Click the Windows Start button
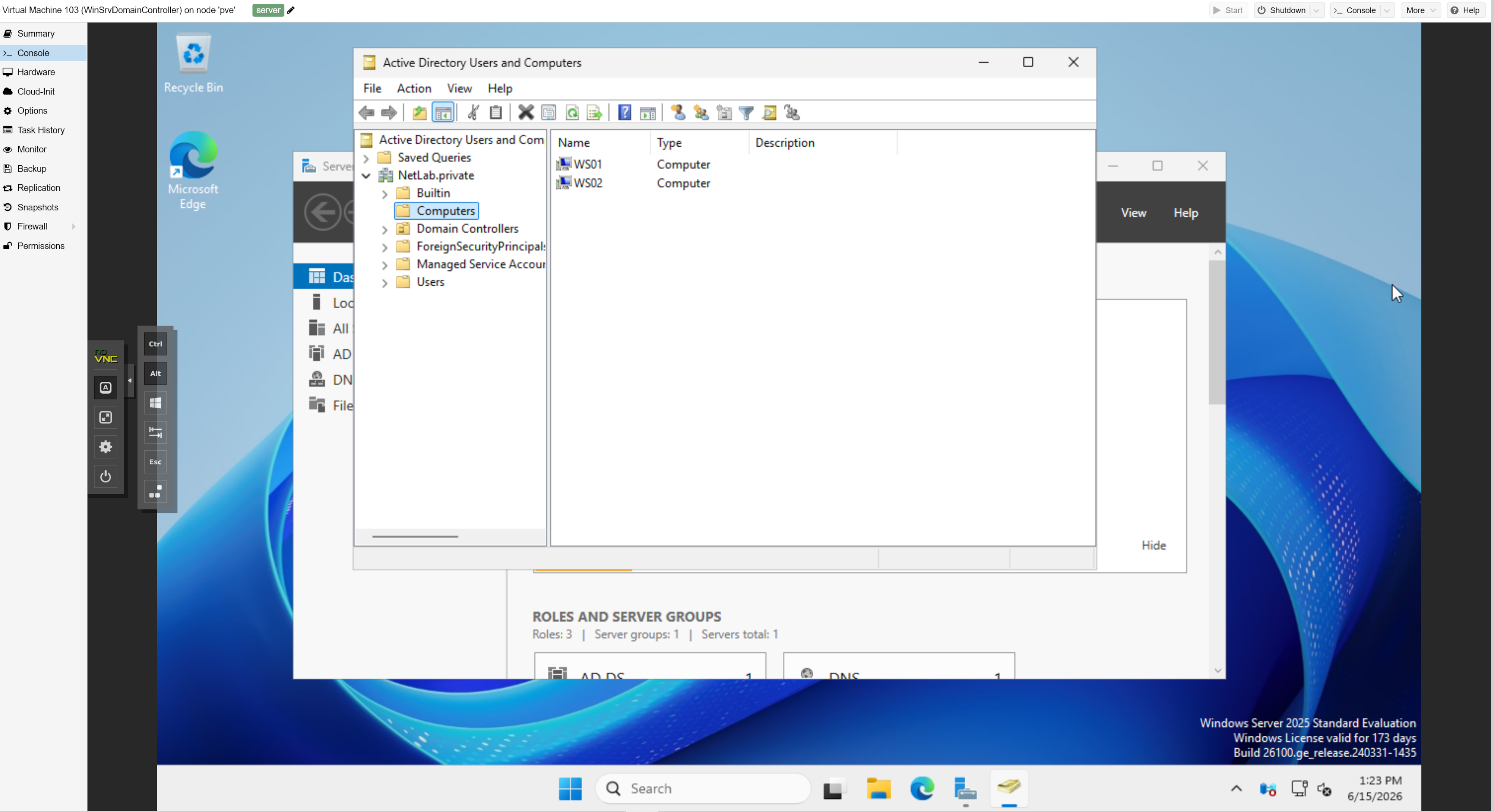The height and width of the screenshot is (812, 1494). [570, 788]
